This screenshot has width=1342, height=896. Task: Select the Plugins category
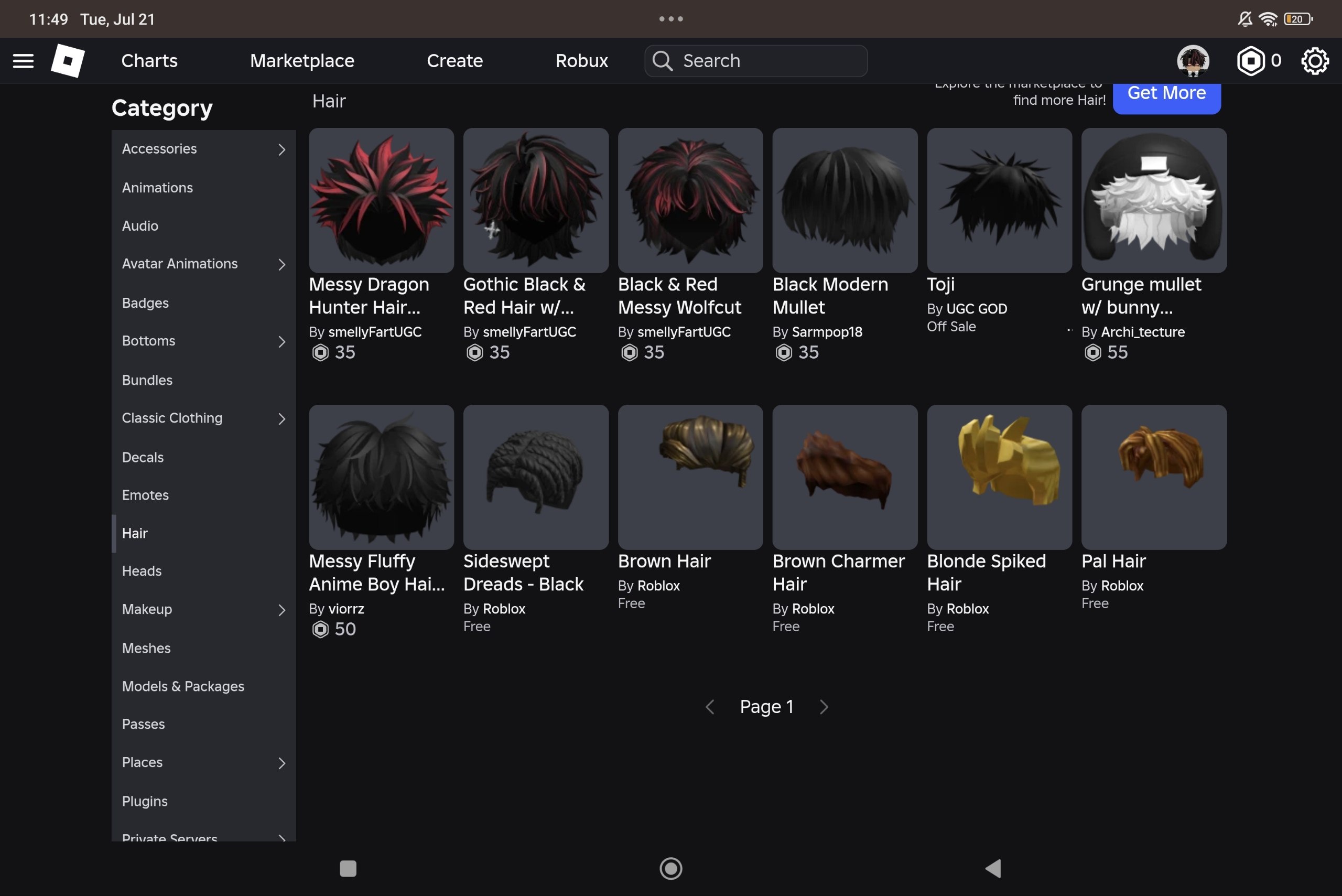(x=203, y=801)
